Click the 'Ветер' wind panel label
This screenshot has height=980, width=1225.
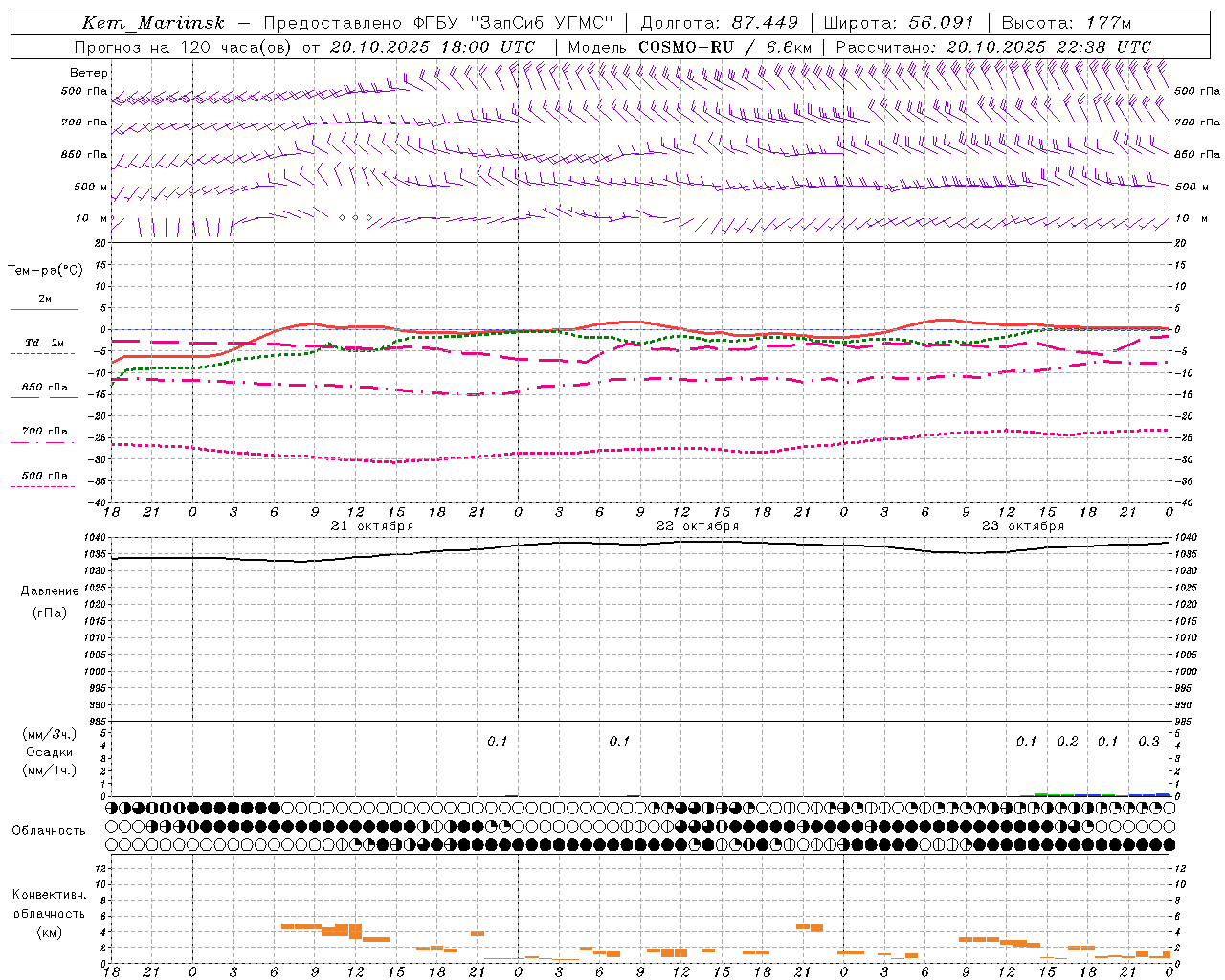coord(89,73)
